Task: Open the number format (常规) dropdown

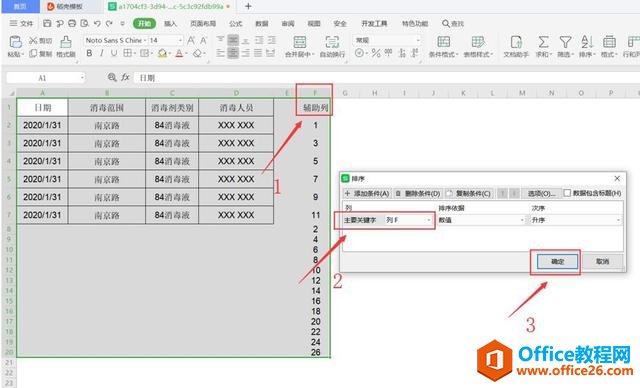Action: tap(418, 40)
